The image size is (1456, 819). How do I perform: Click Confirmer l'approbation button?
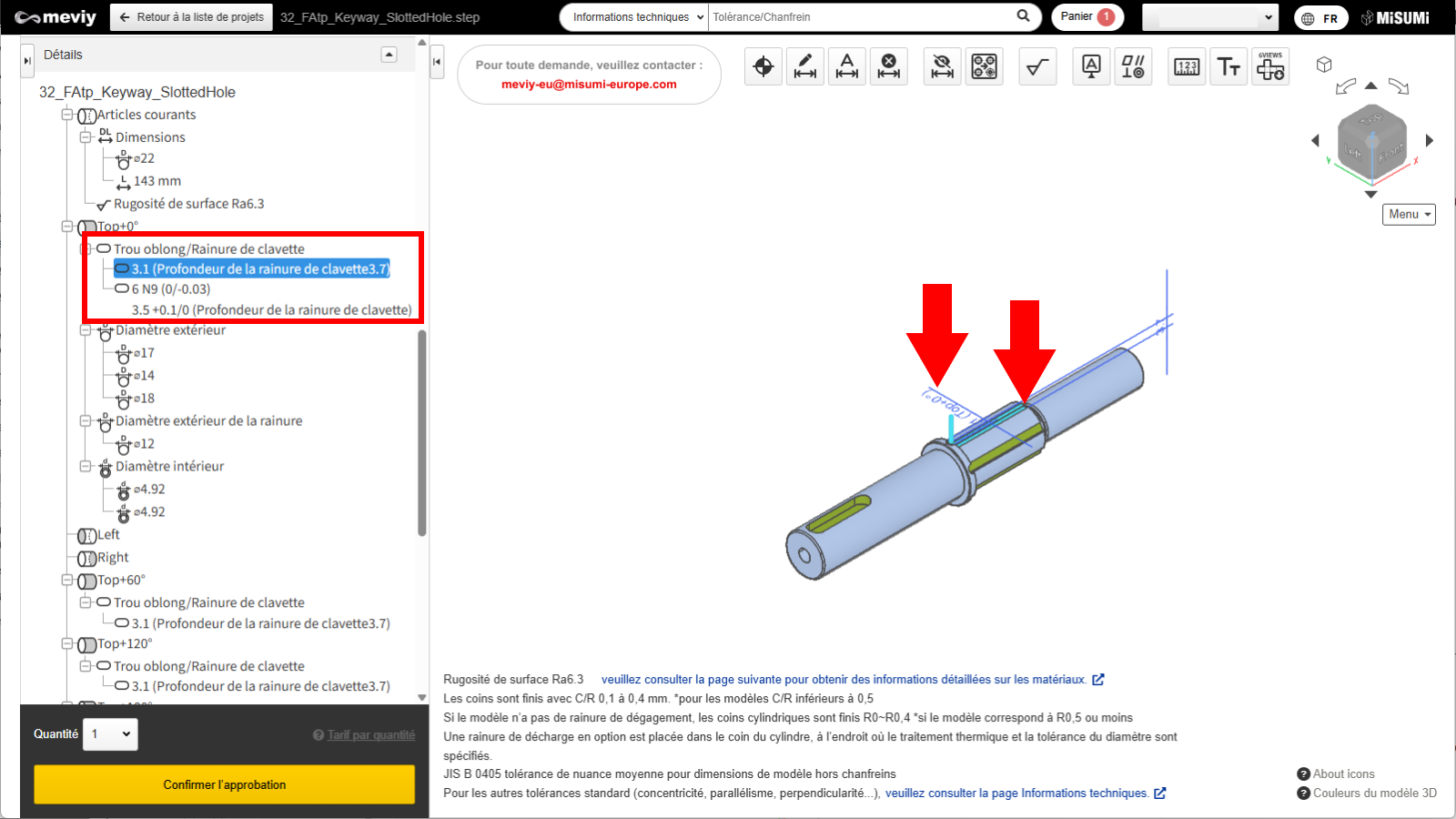click(x=224, y=784)
